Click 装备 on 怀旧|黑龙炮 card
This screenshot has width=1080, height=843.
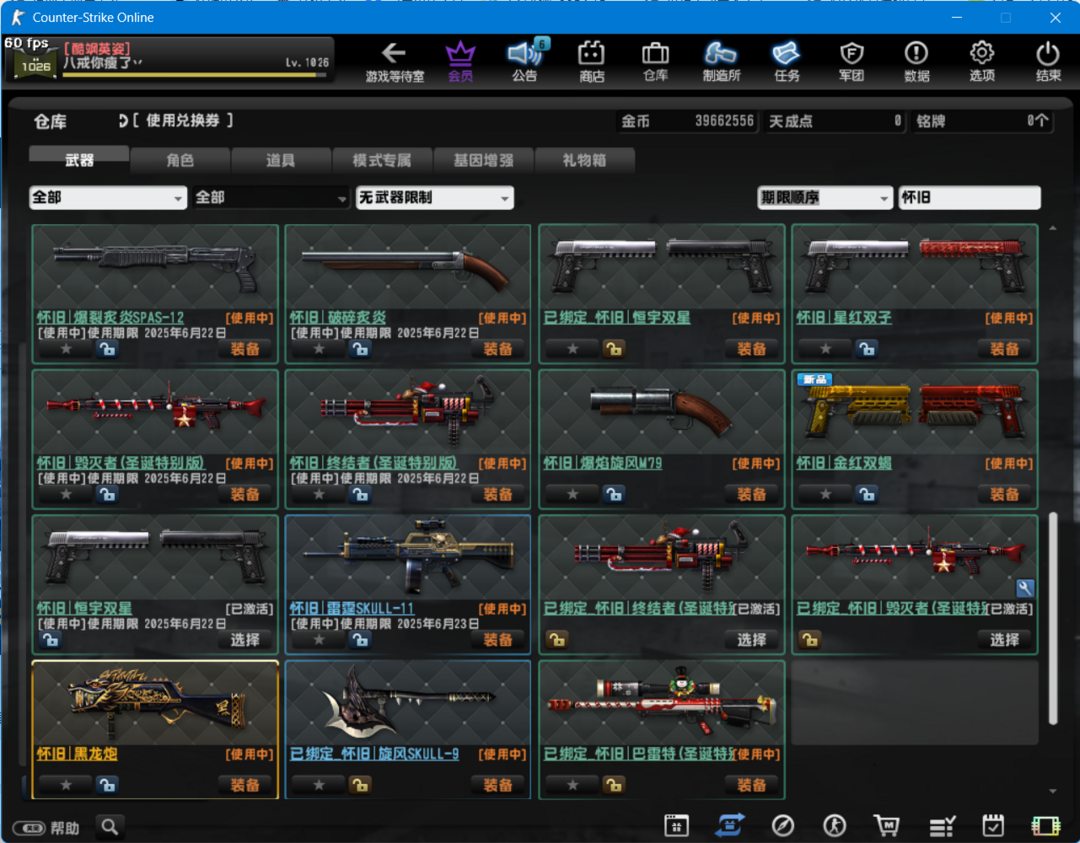[245, 785]
